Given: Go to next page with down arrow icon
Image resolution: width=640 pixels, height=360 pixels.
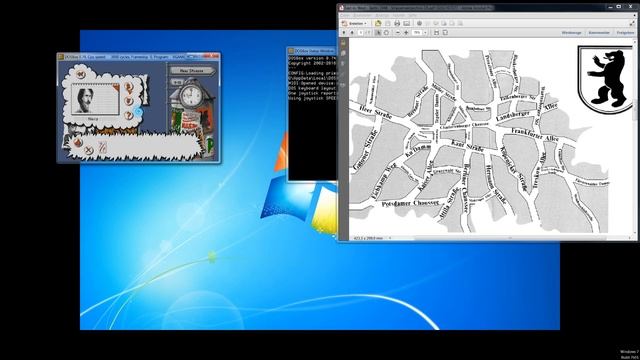Looking at the screenshot, I should (x=352, y=33).
